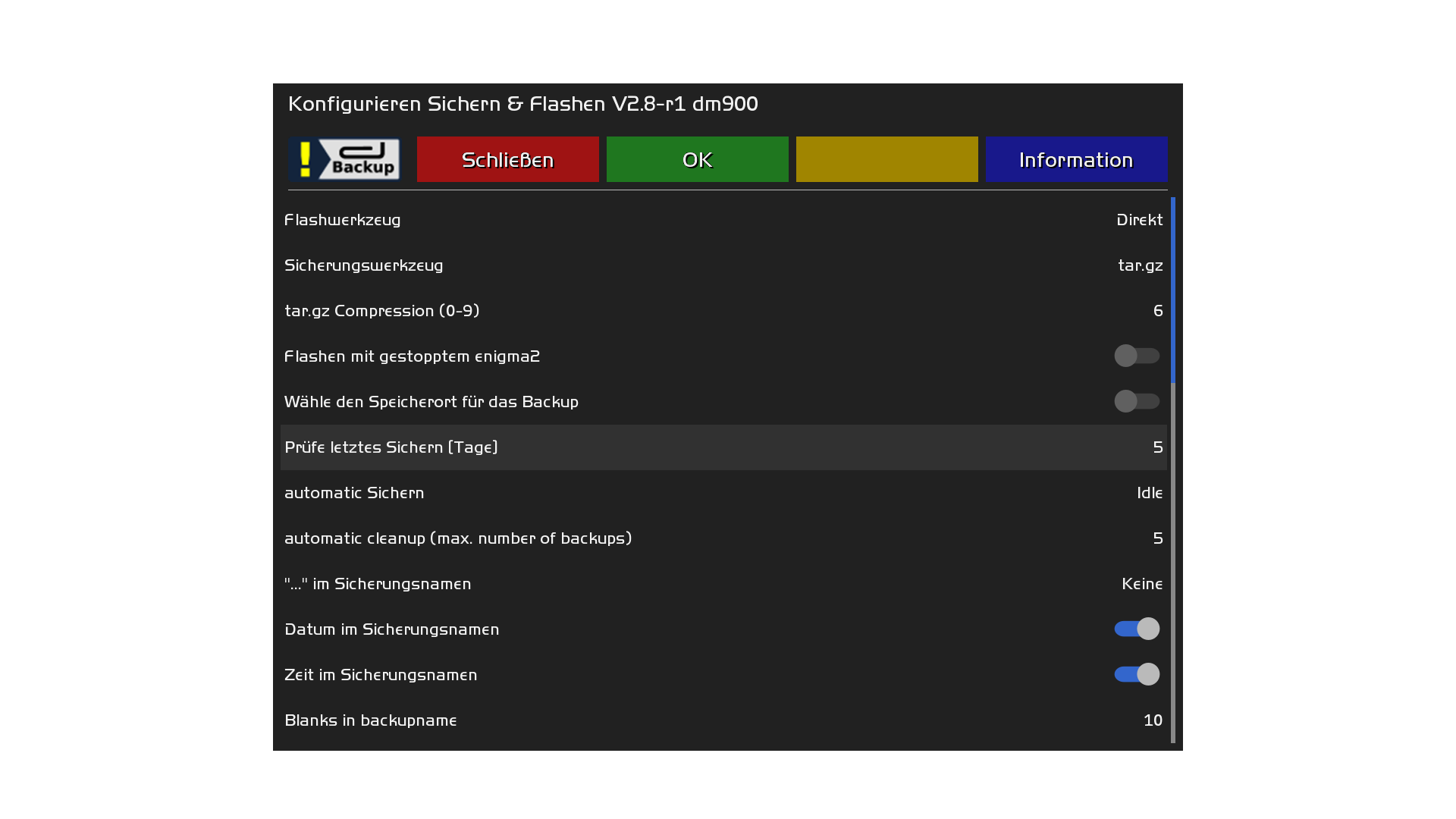Disable Datum im Sicherungsnamen switch
Screen dimensions: 1456x819
(1136, 629)
